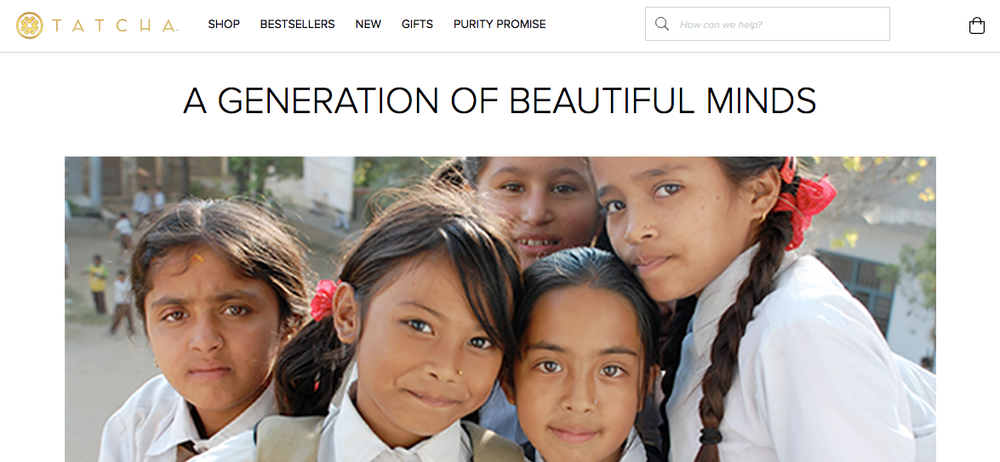The width and height of the screenshot is (1000, 462).
Task: Open the shopping bag icon
Action: (x=976, y=26)
